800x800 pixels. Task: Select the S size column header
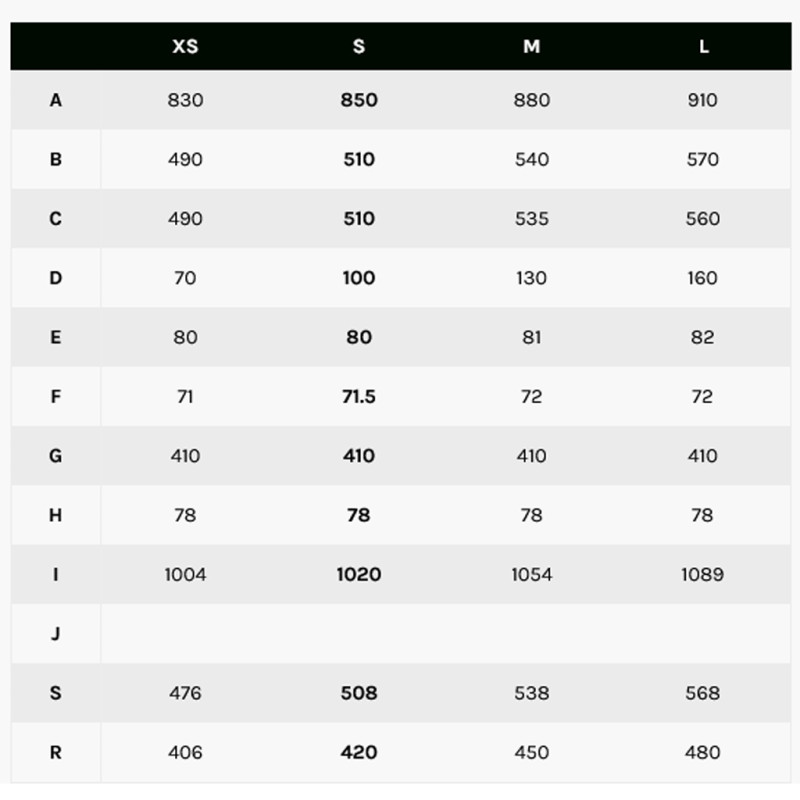pyautogui.click(x=359, y=46)
